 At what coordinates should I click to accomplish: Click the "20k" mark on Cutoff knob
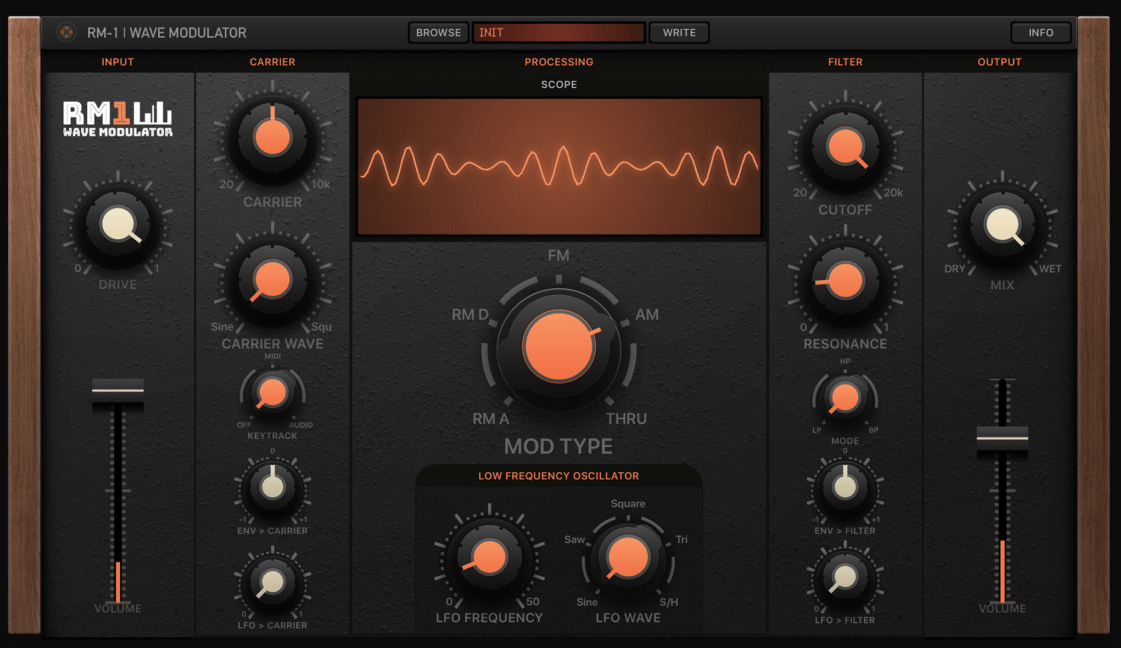894,192
